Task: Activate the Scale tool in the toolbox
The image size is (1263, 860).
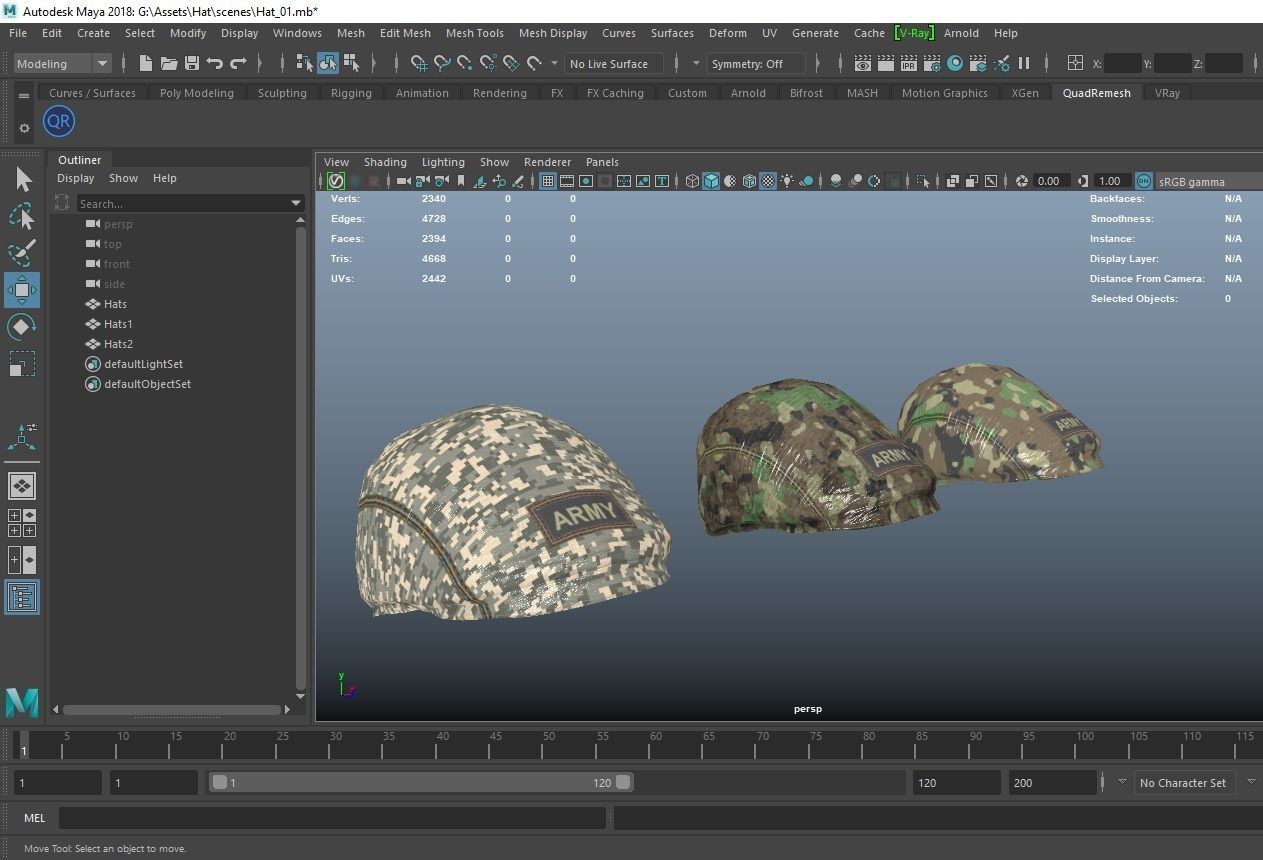Action: point(22,363)
